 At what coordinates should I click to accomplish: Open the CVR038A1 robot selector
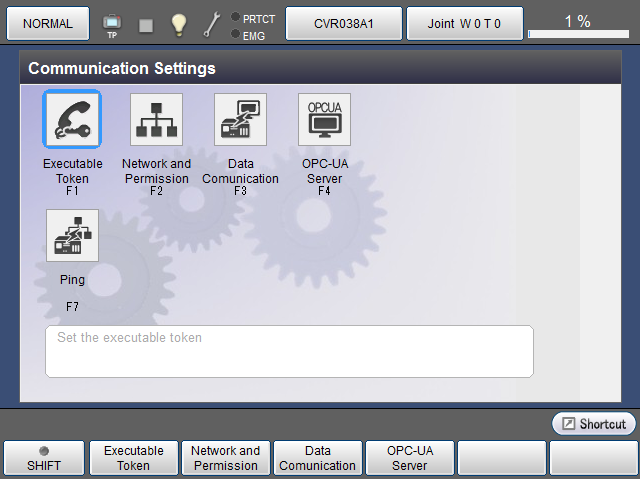tap(344, 23)
